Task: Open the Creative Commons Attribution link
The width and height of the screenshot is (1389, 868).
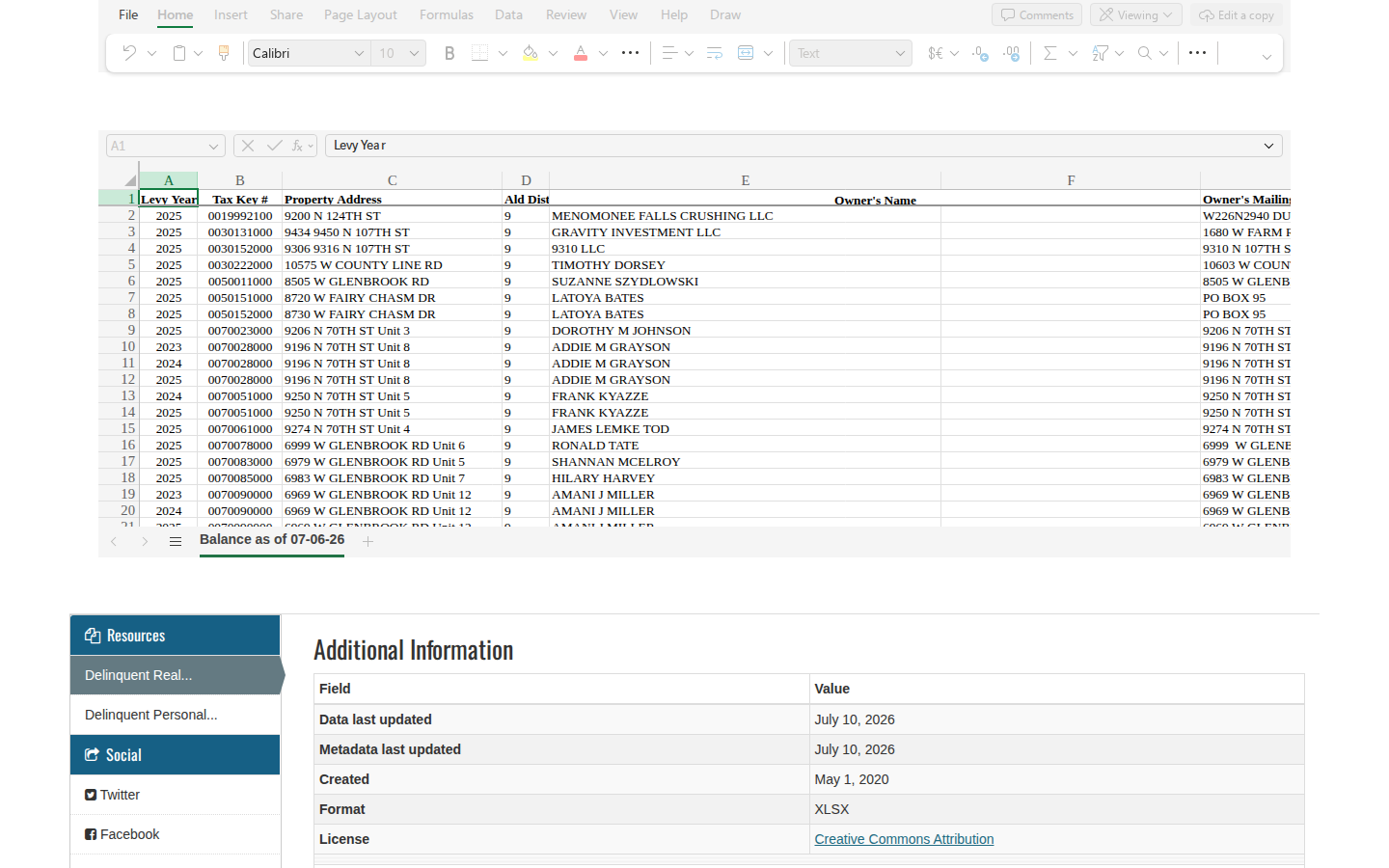Action: coord(904,839)
